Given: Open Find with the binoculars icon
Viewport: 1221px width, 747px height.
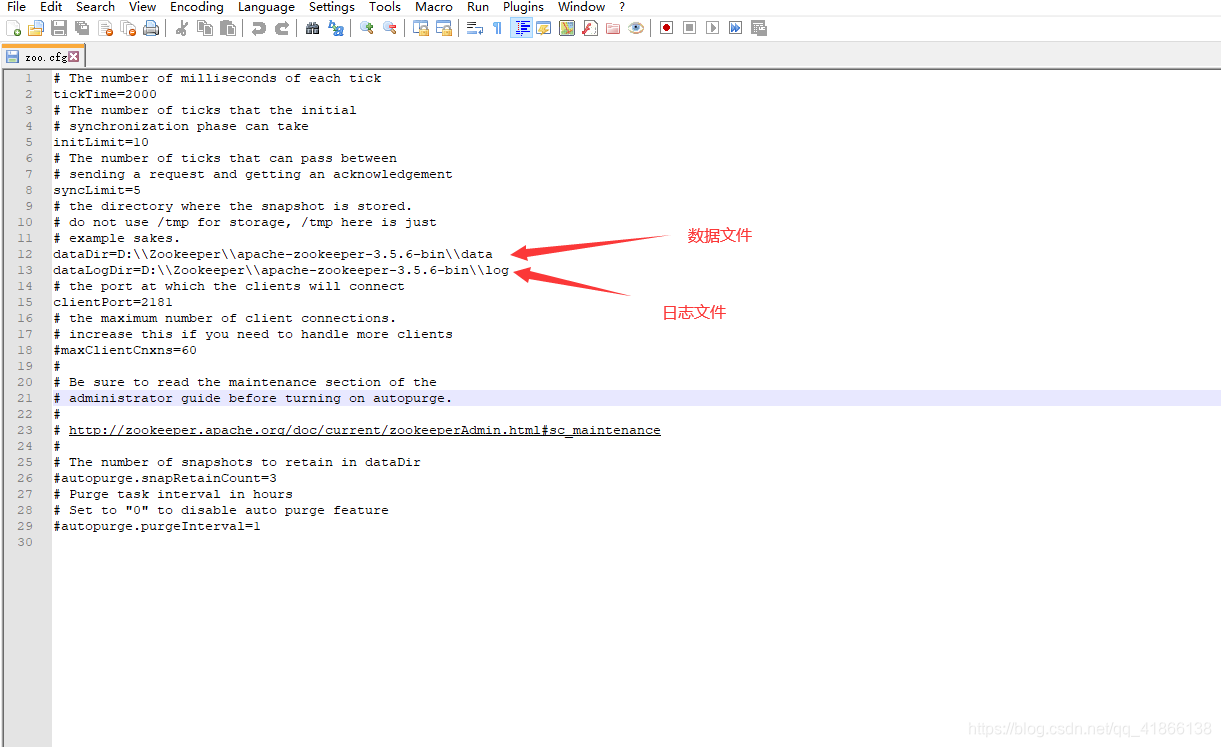Looking at the screenshot, I should [x=312, y=28].
